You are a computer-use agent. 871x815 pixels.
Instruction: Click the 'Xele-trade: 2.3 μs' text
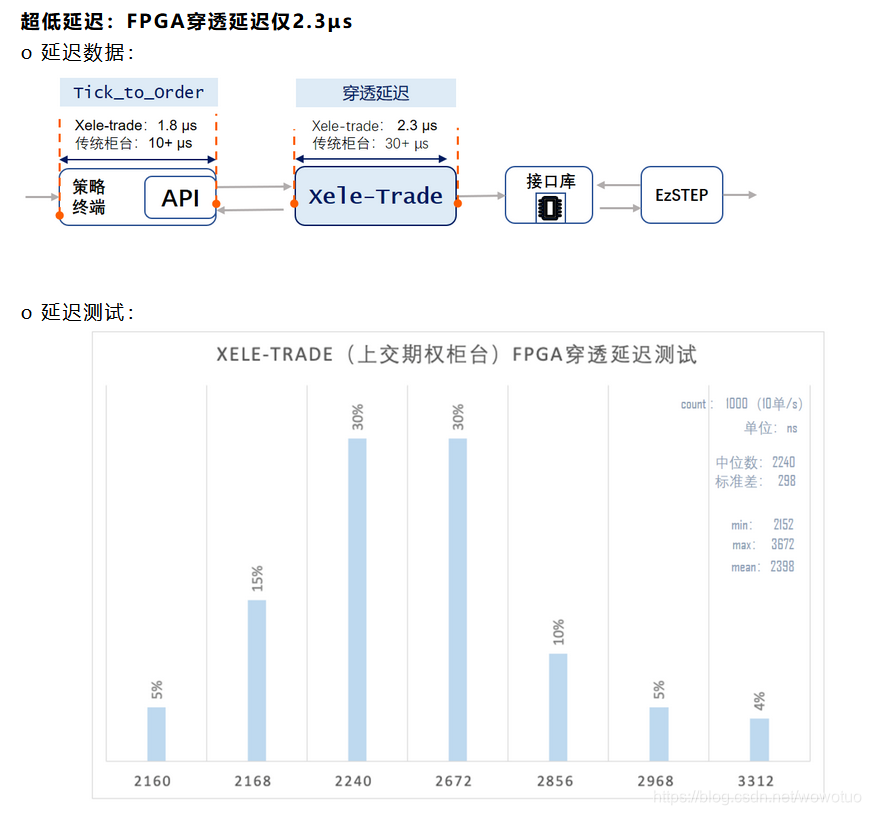pos(374,126)
